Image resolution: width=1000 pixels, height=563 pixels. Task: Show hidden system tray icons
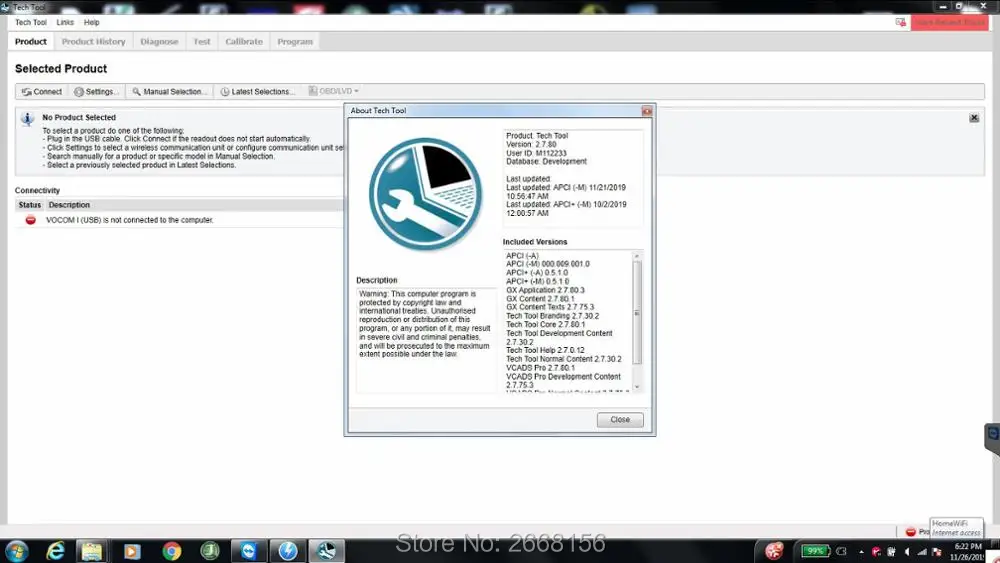(861, 552)
